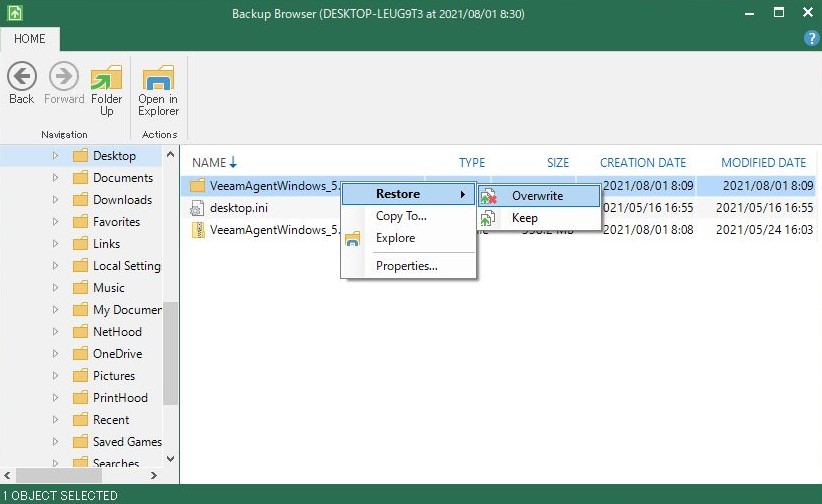Image resolution: width=822 pixels, height=504 pixels.
Task: Expand the Music tree node
Action: pos(55,288)
